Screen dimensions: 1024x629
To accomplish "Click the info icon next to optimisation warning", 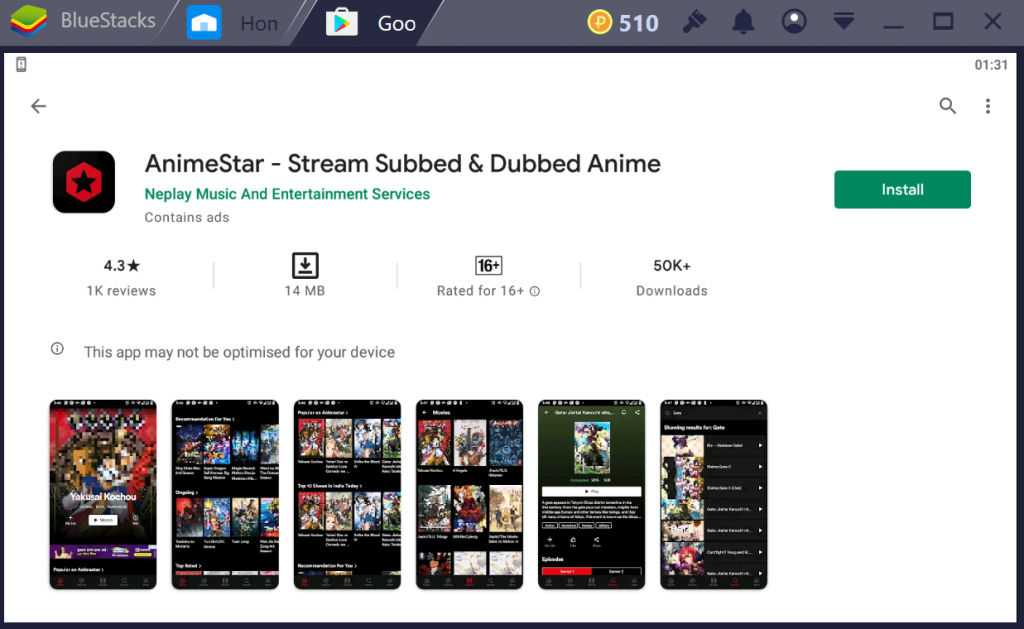I will [x=58, y=350].
